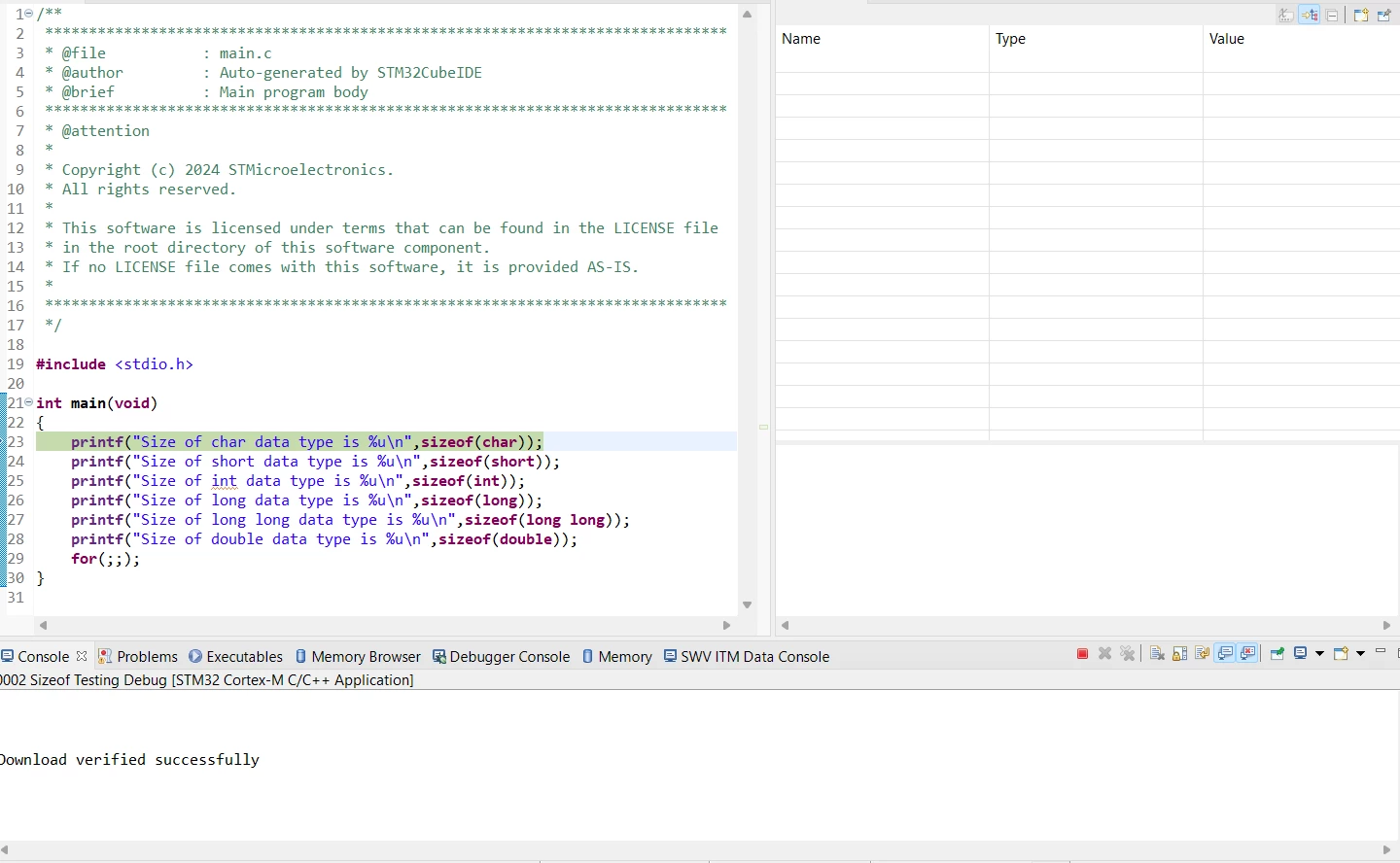Click the Memory Browser tab icon
Image resolution: width=1400 pixels, height=863 pixels.
[300, 657]
